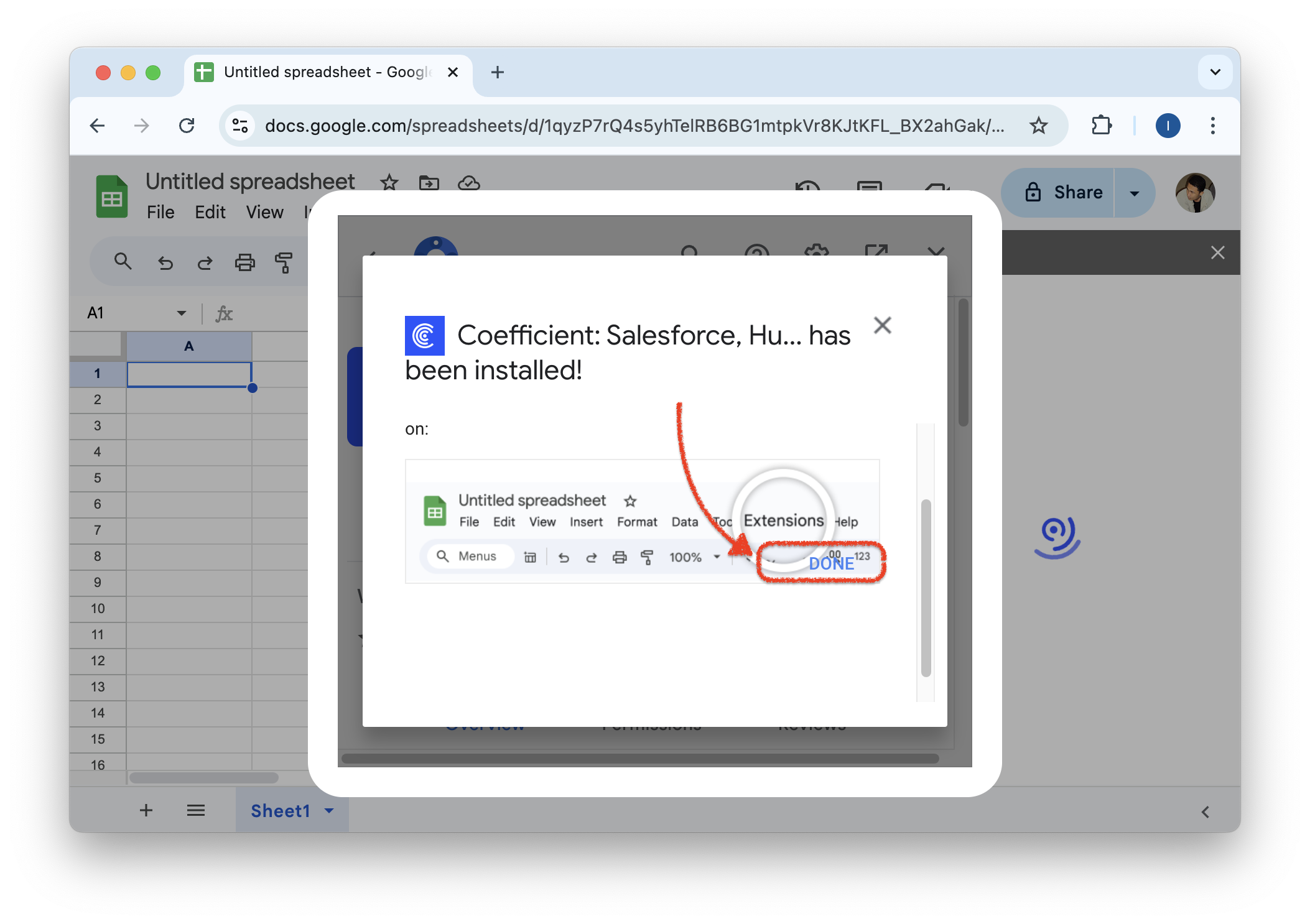This screenshot has height=924, width=1310.
Task: Open the Edit menu
Action: point(210,213)
